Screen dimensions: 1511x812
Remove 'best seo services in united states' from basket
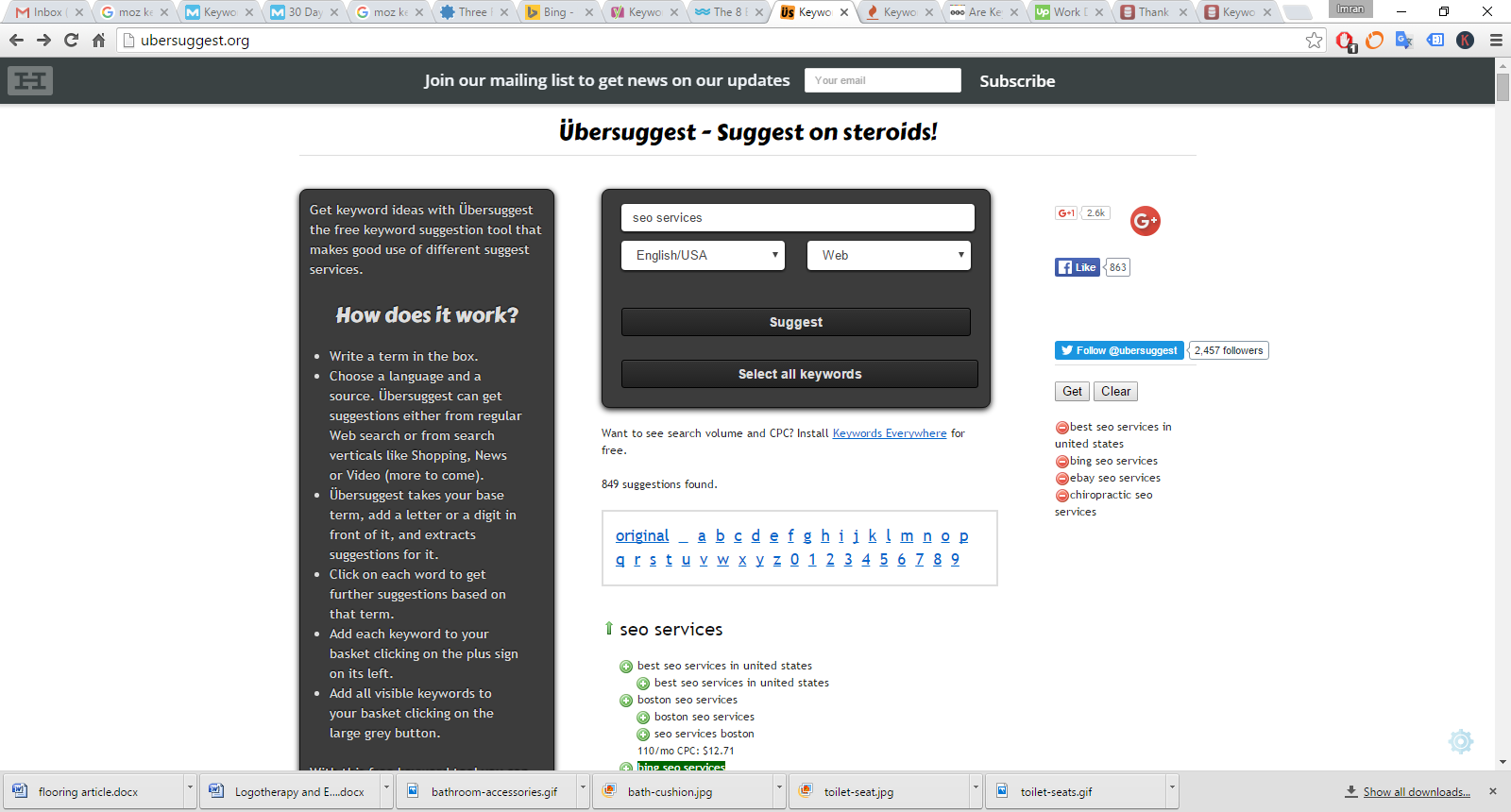pyautogui.click(x=1061, y=428)
